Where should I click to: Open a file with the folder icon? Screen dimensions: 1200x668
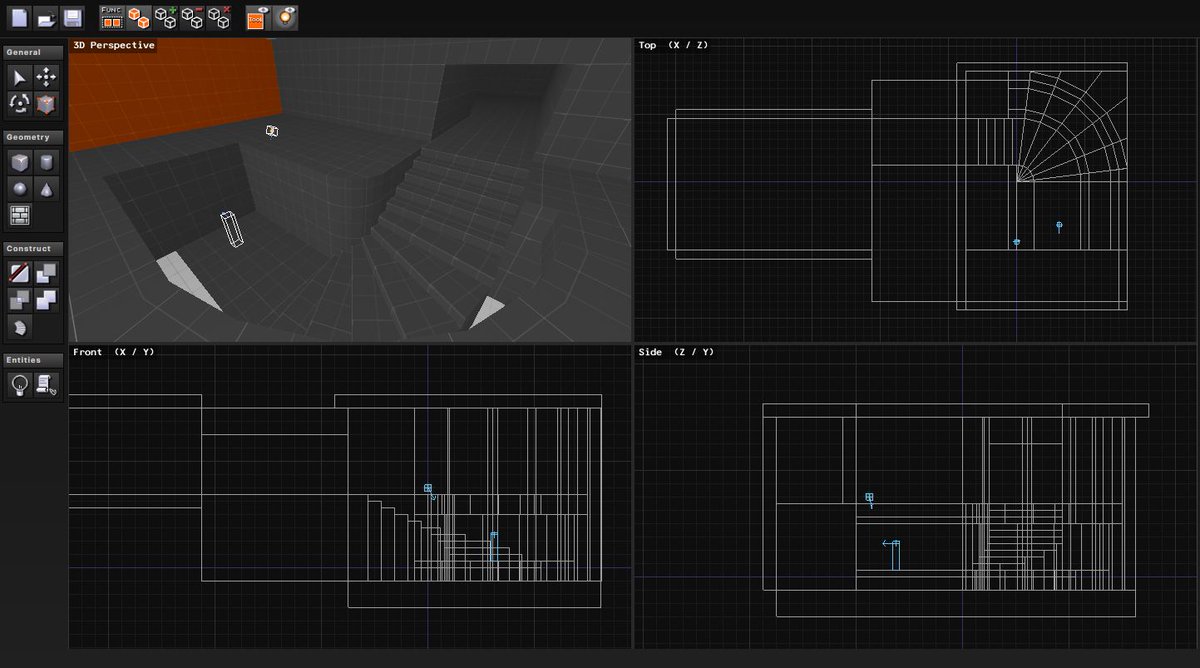[x=46, y=17]
